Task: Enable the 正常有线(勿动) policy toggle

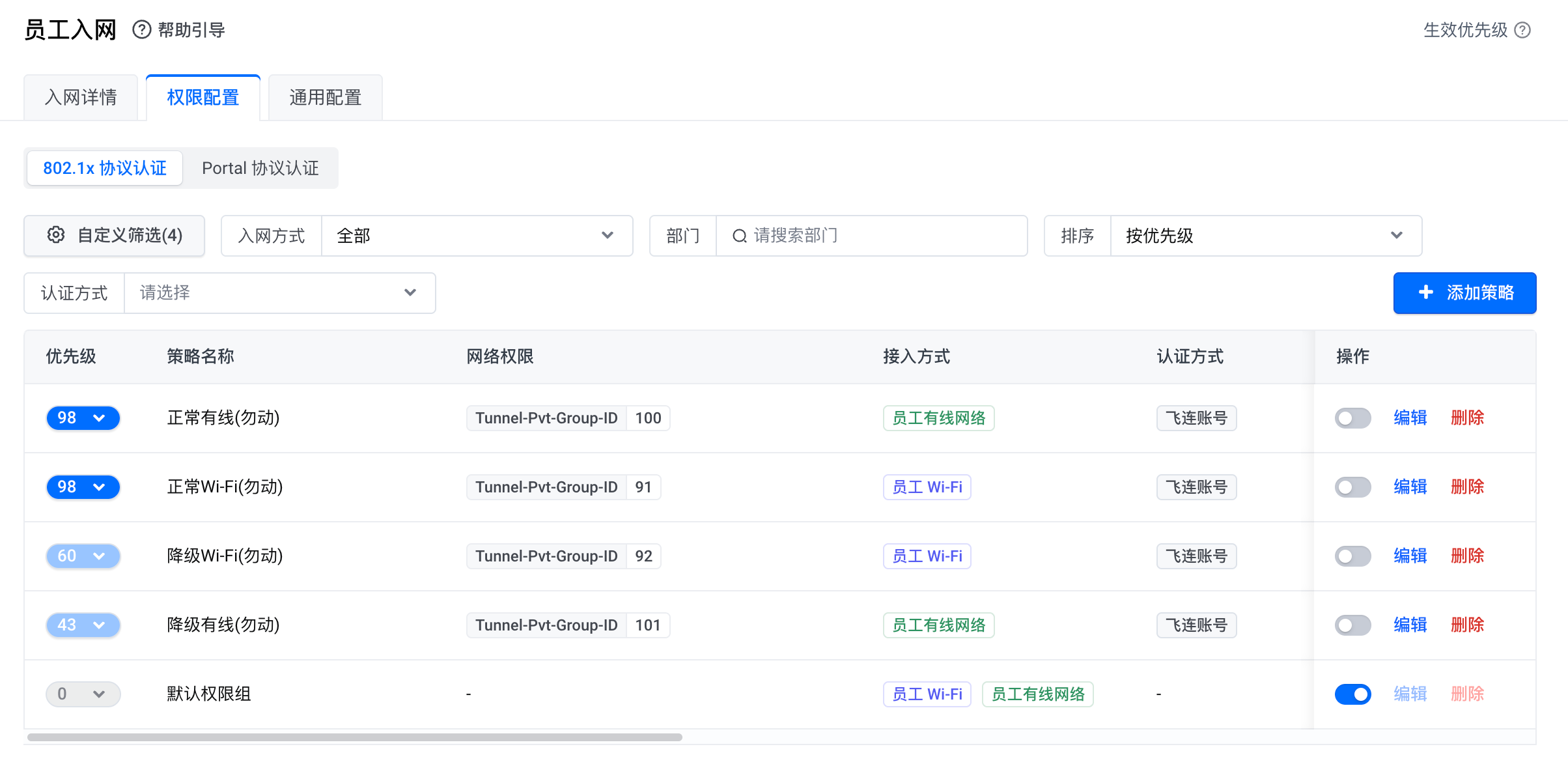Action: (1352, 418)
